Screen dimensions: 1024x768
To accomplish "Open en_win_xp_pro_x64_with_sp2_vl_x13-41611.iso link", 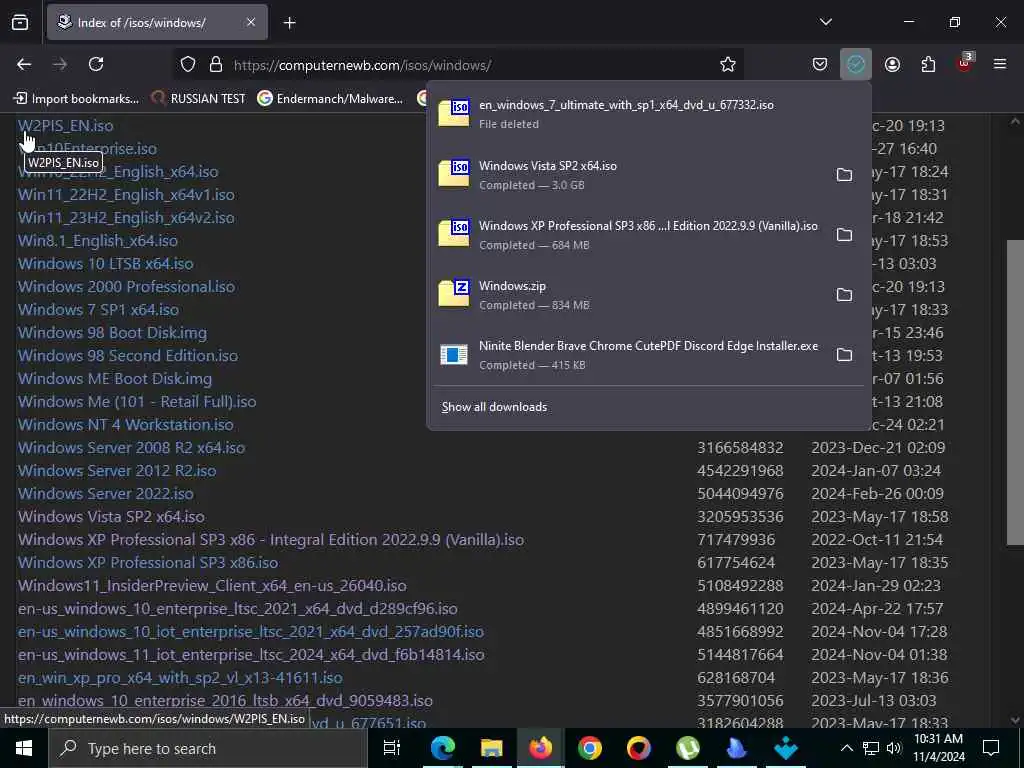I will tap(180, 677).
